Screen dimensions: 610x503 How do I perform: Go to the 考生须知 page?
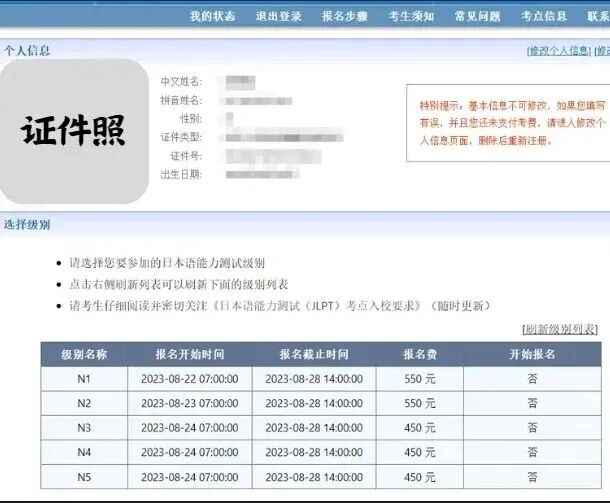(x=411, y=17)
